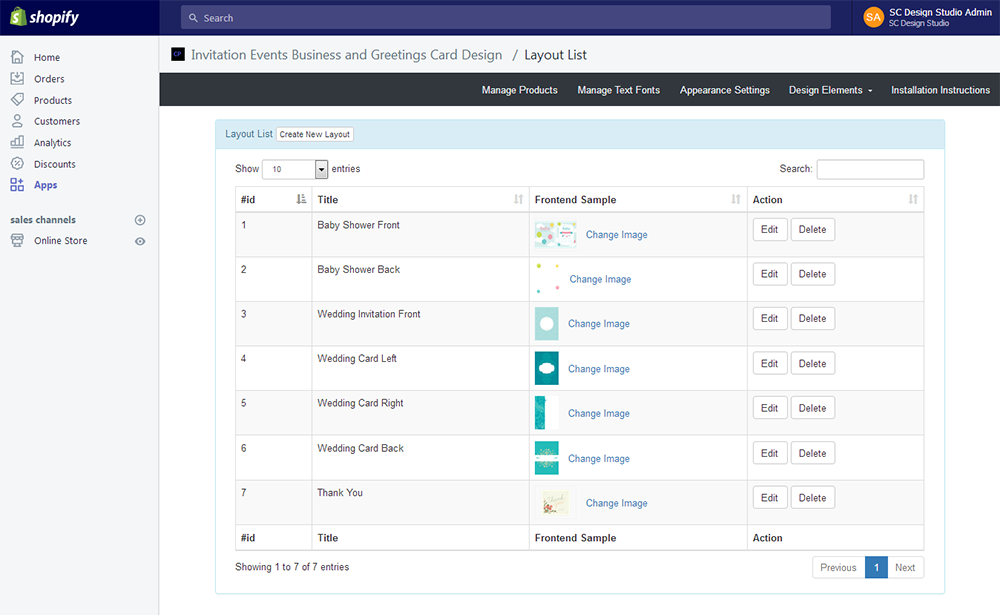Add a sales channel with plus icon

click(140, 220)
